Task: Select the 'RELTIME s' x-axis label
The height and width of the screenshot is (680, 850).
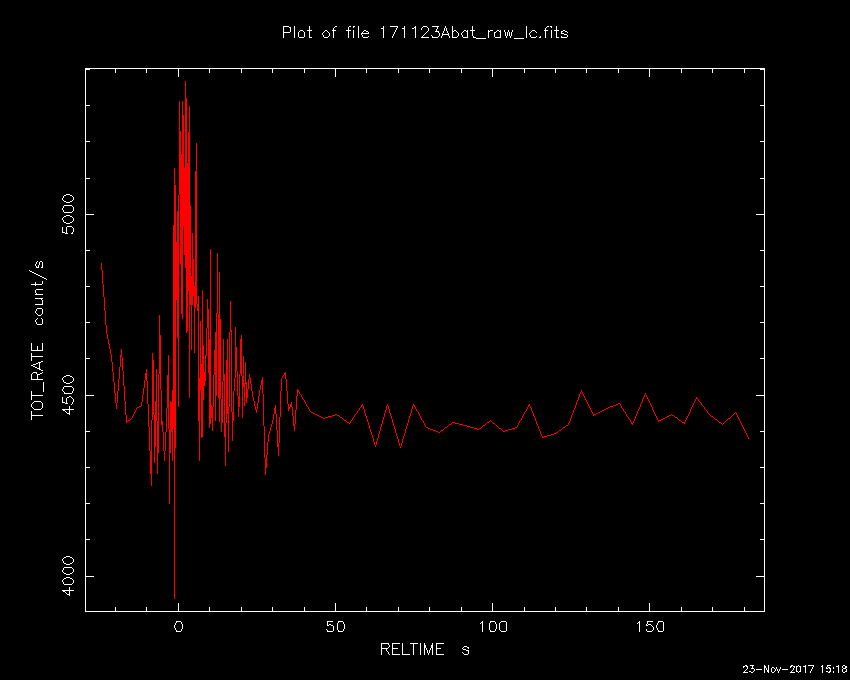Action: (x=424, y=649)
